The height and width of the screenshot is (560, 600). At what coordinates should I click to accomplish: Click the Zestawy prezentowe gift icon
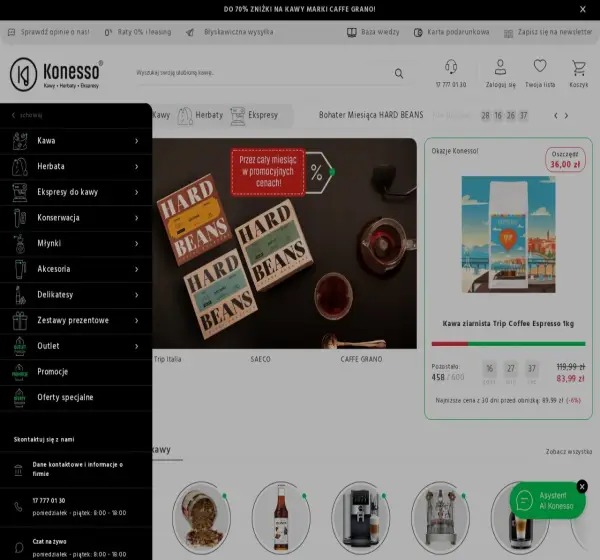(x=20, y=320)
